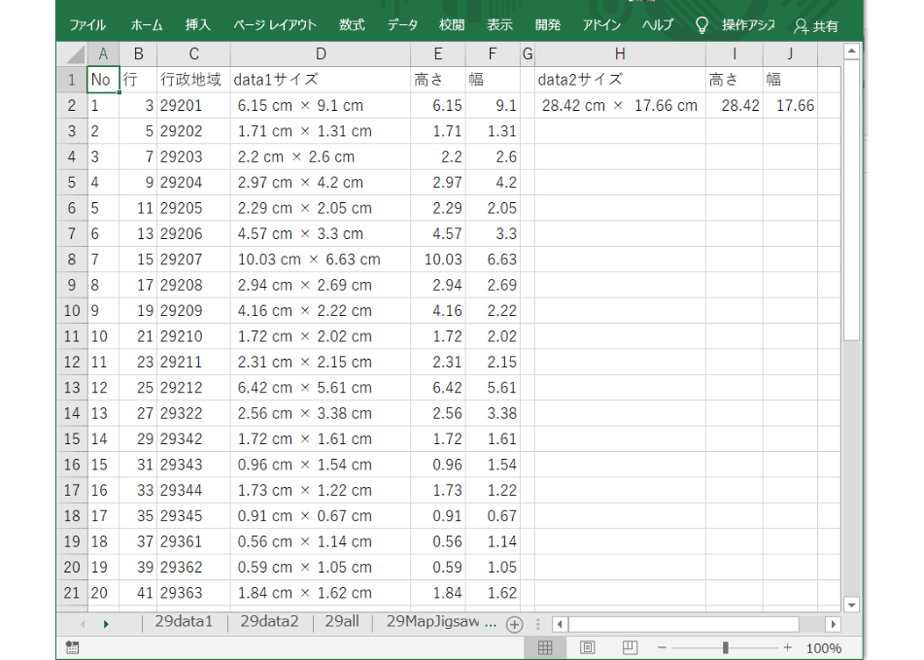The width and height of the screenshot is (924, 660).
Task: Click zoom in plus button
Action: pos(788,648)
